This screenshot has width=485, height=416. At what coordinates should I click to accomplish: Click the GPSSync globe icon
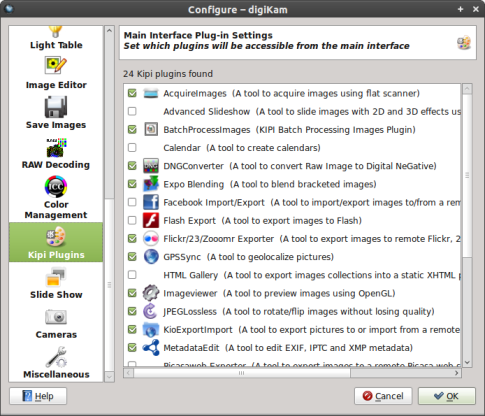point(151,257)
